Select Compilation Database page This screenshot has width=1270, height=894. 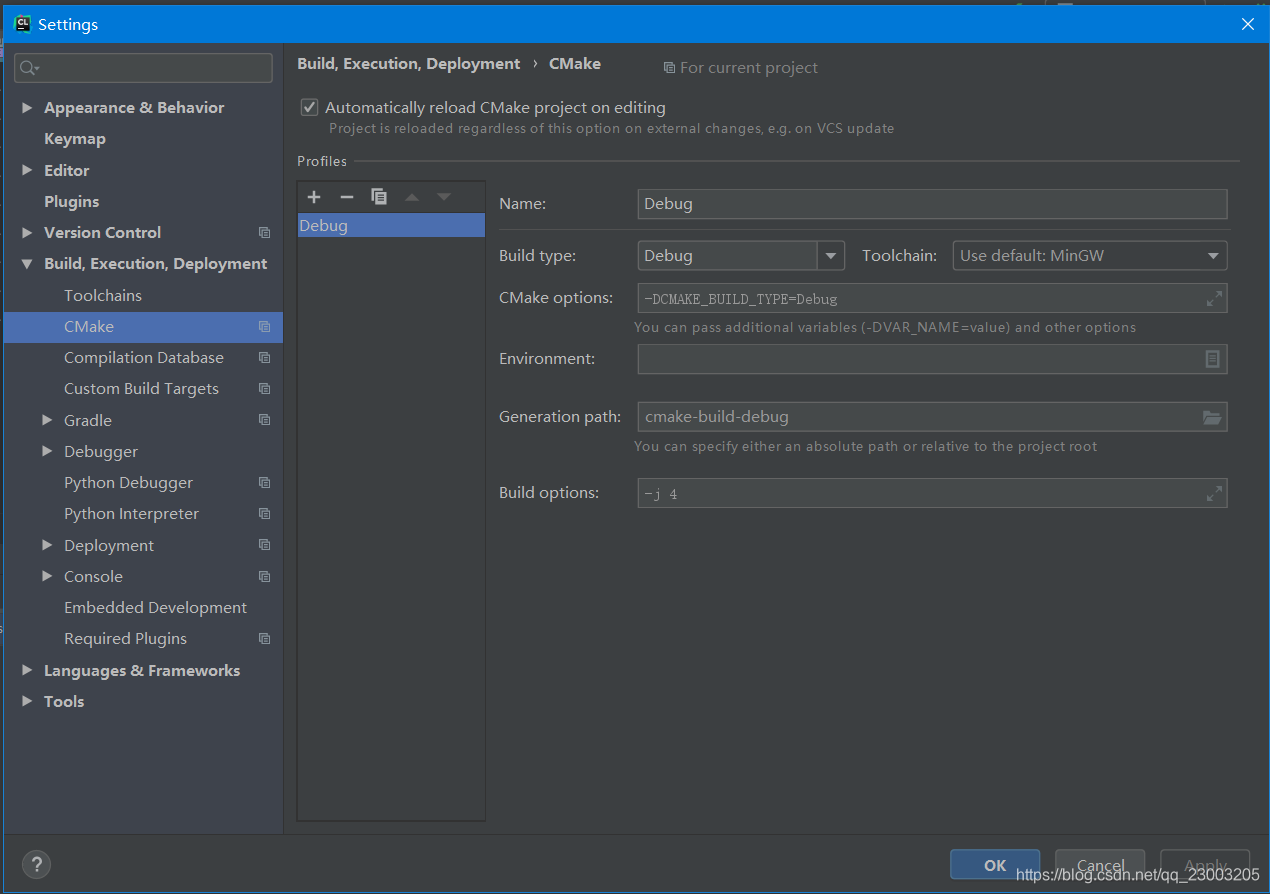[143, 358]
